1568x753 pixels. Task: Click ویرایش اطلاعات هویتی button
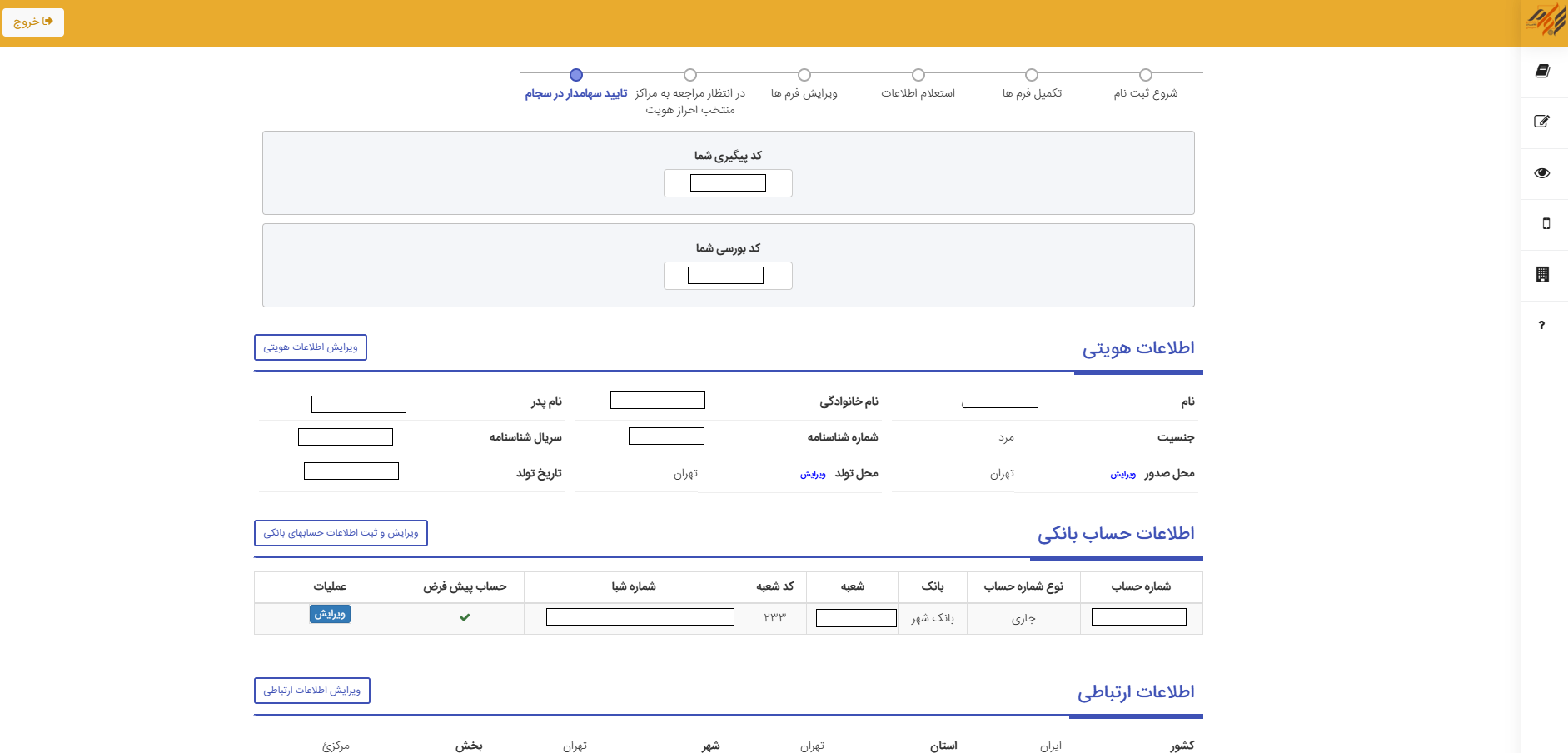(310, 347)
